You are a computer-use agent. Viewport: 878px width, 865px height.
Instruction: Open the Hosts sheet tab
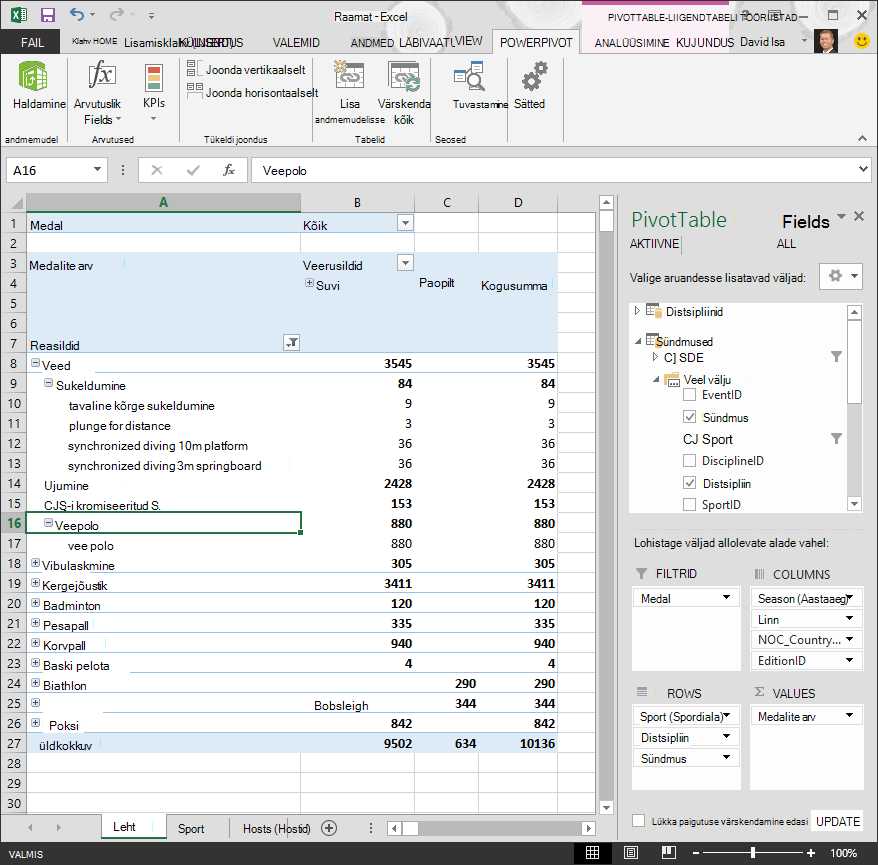[277, 829]
